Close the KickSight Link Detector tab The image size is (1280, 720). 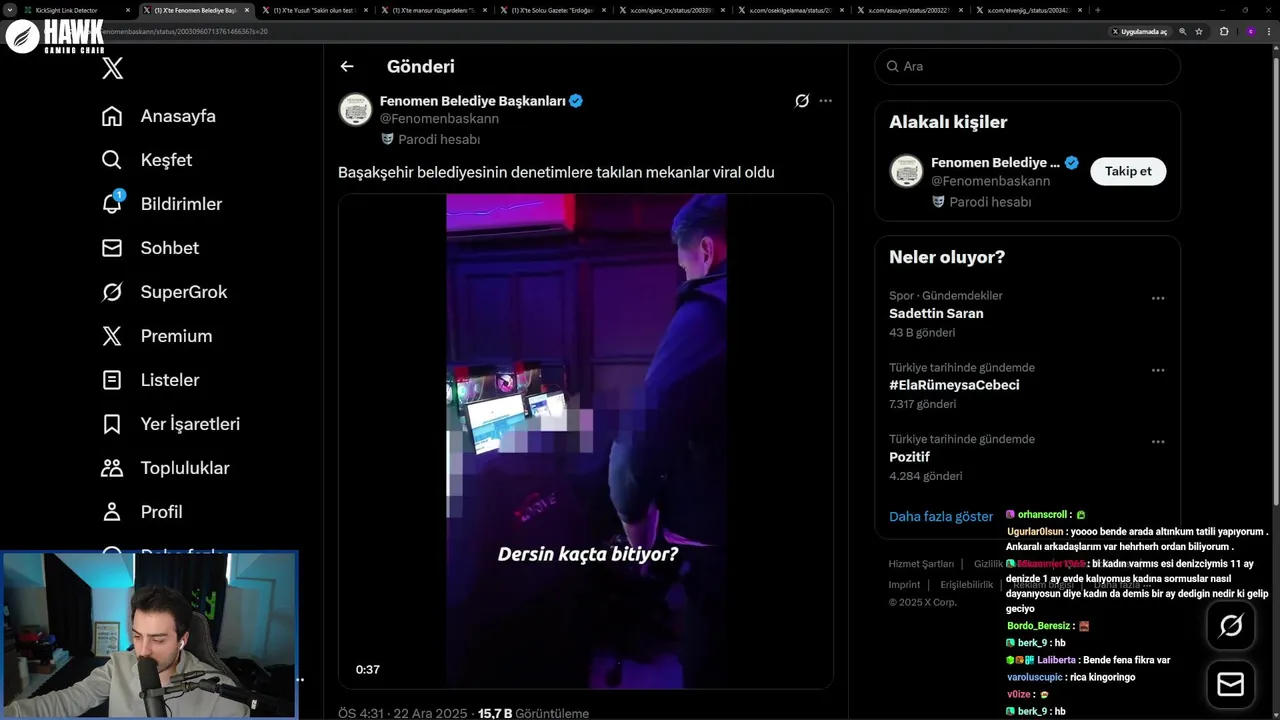(x=128, y=10)
